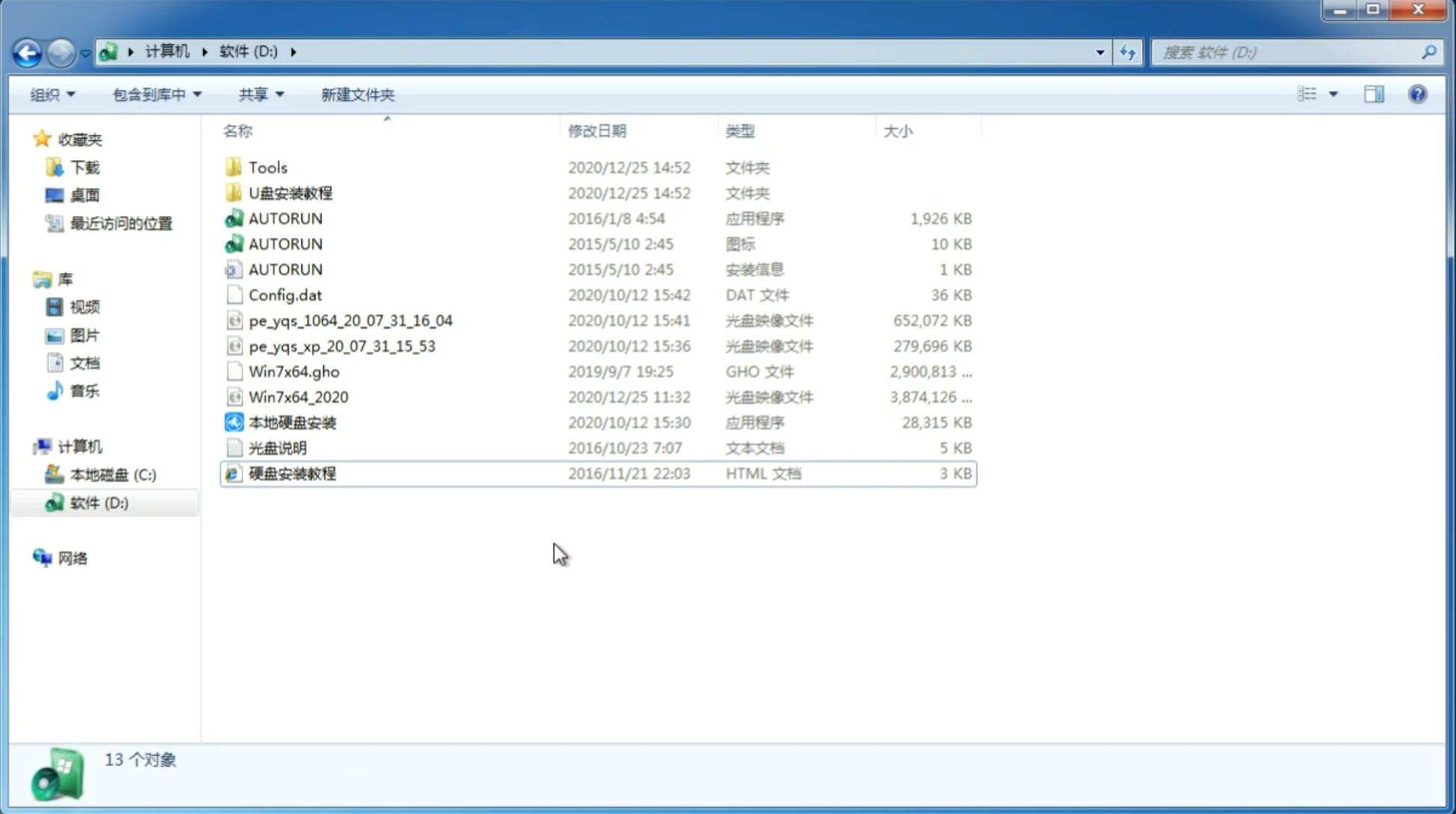The width and height of the screenshot is (1456, 814).
Task: Click the 共享 menu button
Action: point(255,93)
